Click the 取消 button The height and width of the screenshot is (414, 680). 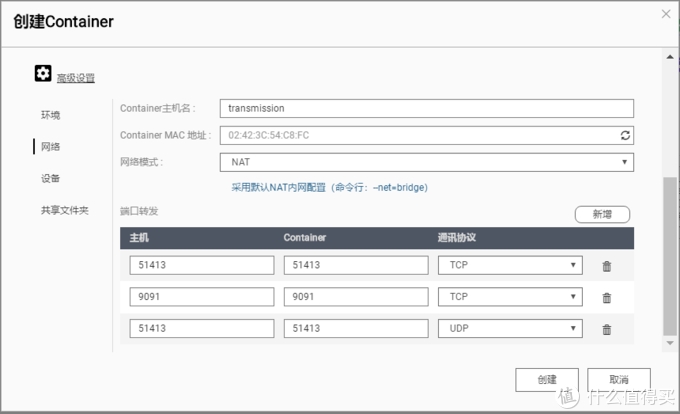tap(619, 380)
